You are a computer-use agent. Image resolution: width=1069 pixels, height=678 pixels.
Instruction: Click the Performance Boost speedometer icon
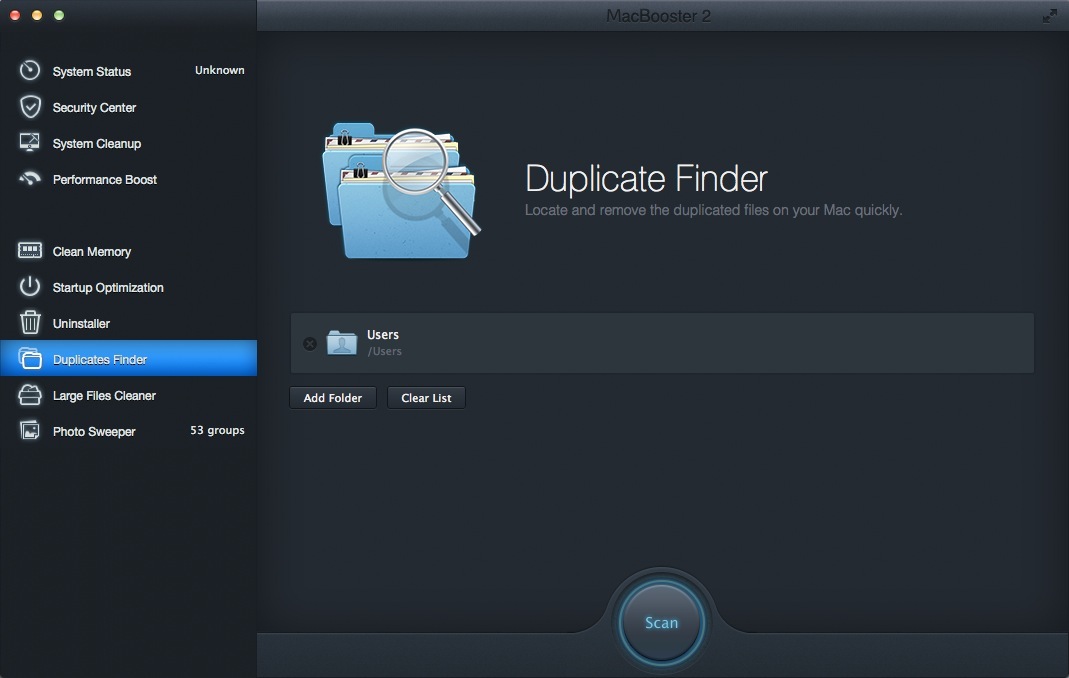click(29, 179)
